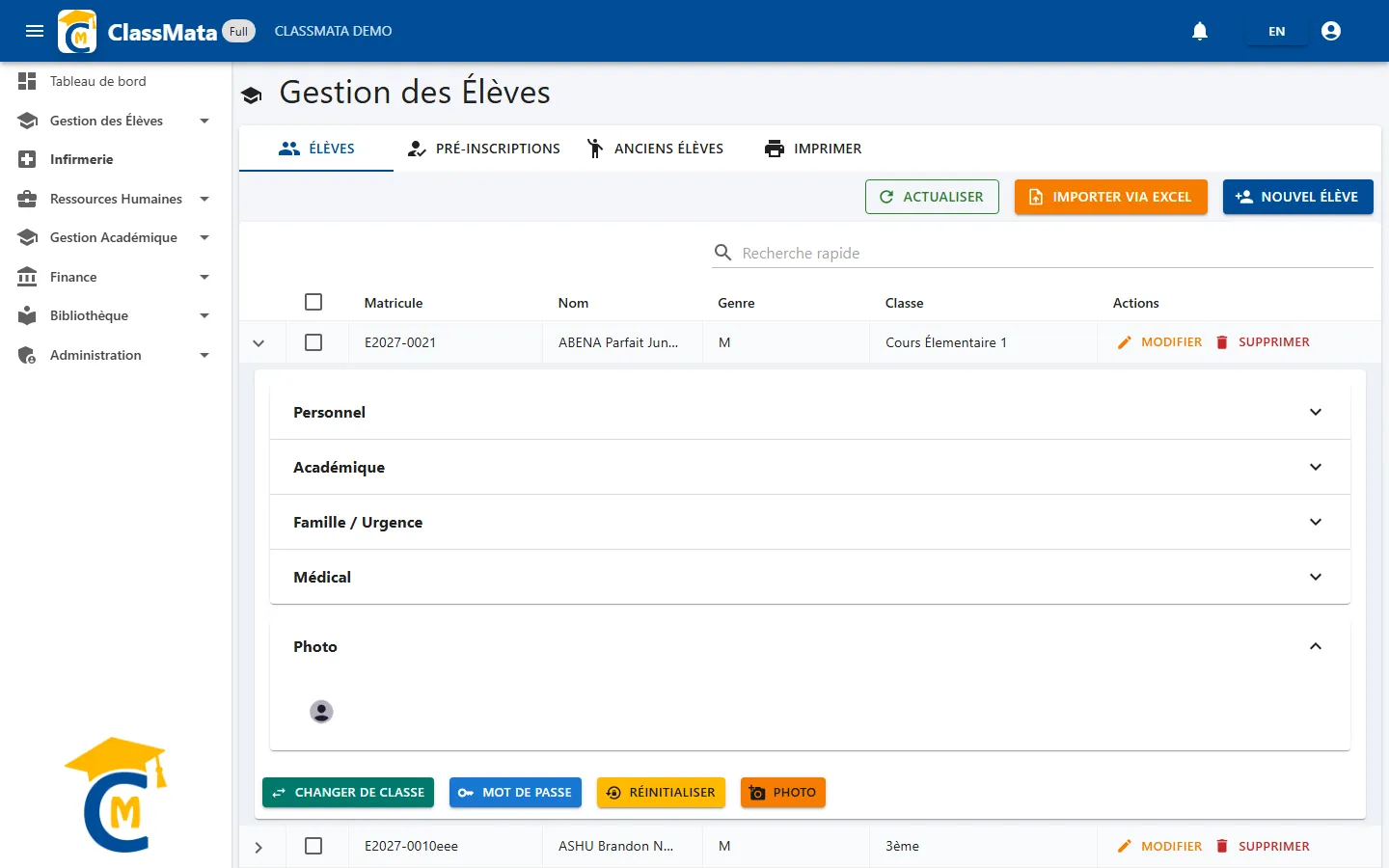Click the student photo avatar placeholder
The height and width of the screenshot is (868, 1389).
321,712
